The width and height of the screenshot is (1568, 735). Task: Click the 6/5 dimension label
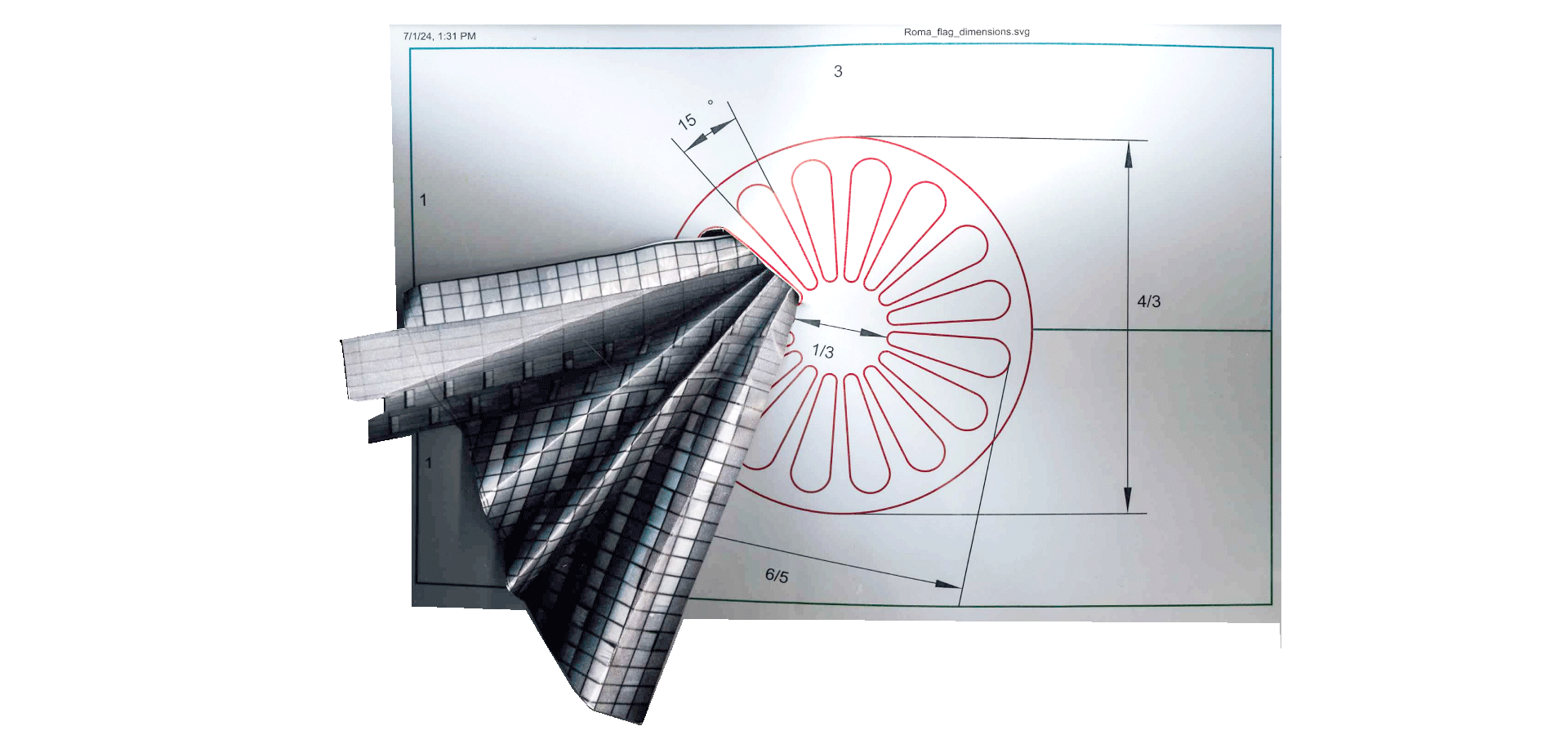[777, 576]
